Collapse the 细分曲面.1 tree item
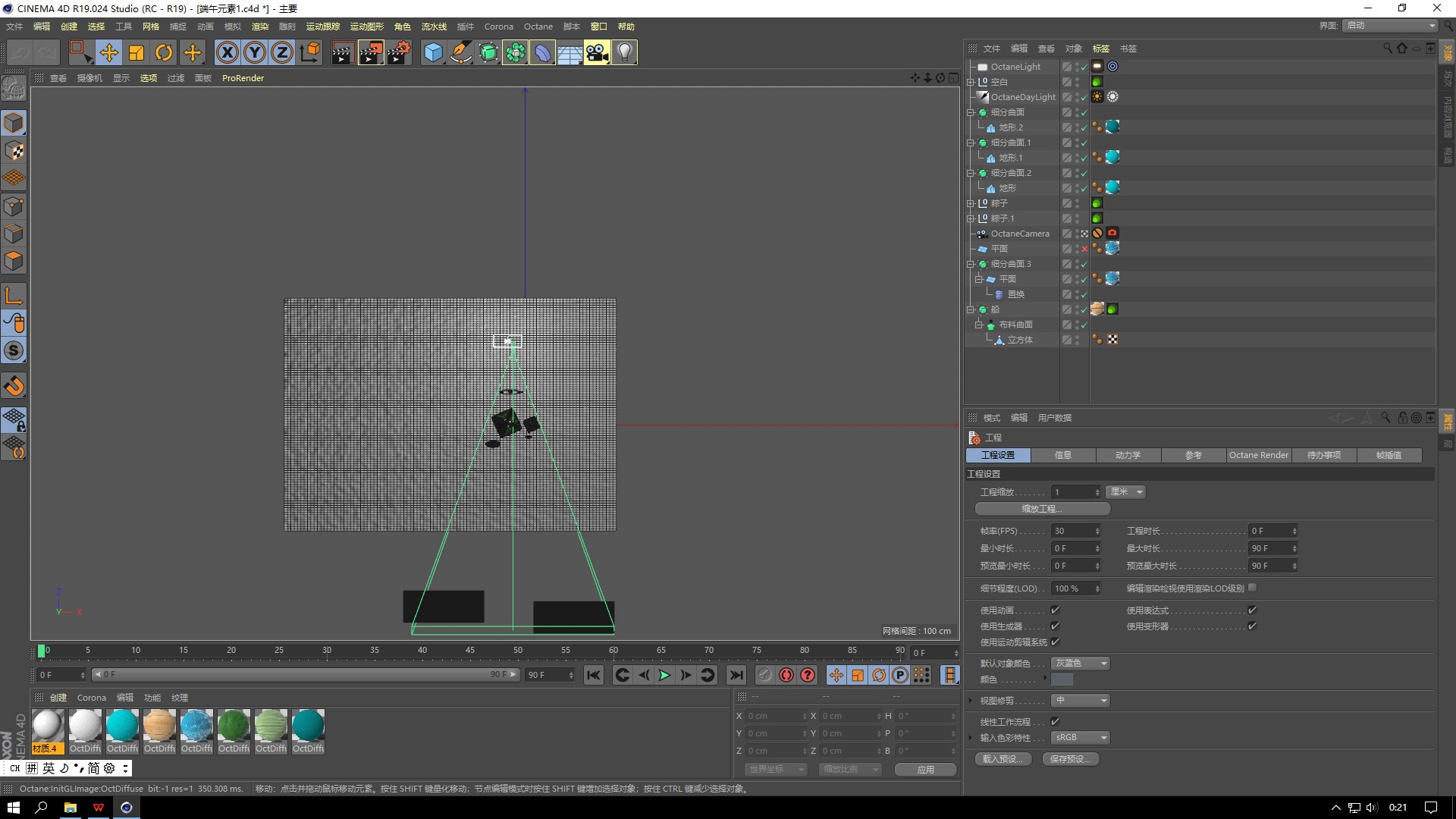 (970, 143)
